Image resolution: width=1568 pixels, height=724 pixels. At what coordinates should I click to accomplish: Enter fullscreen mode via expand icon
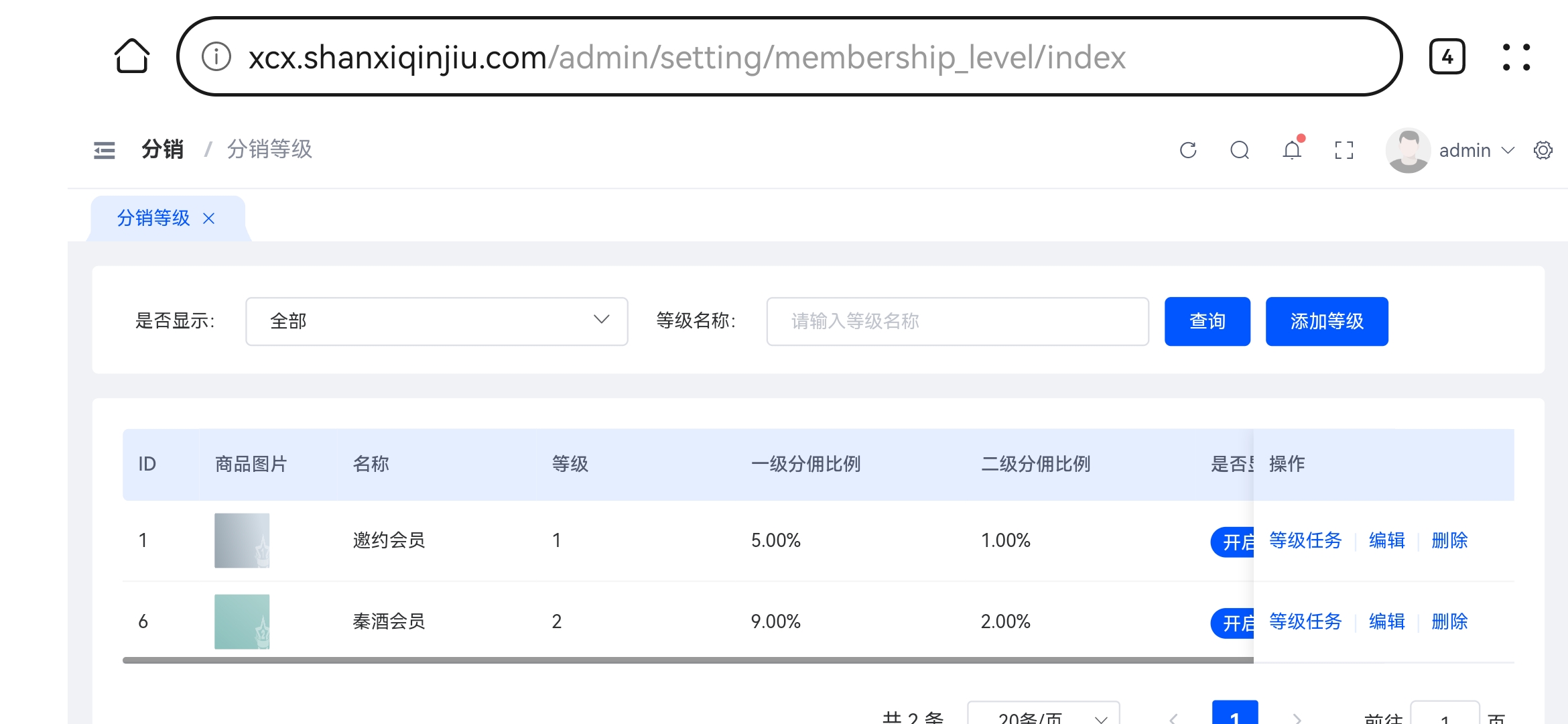(1344, 150)
